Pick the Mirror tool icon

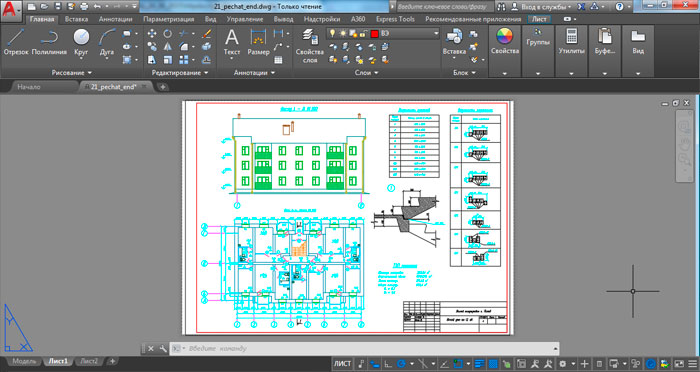pos(167,46)
